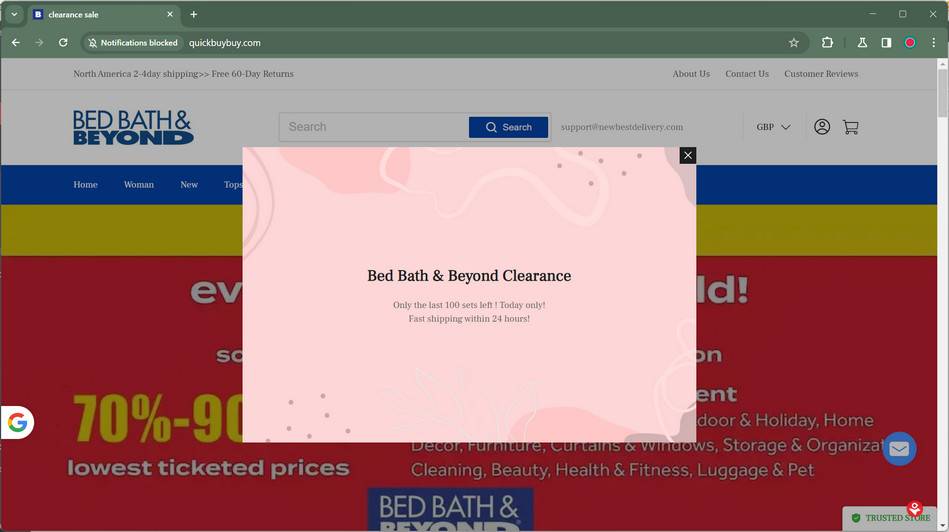Open the Chrome three-dot menu
Image resolution: width=949 pixels, height=532 pixels.
coord(933,42)
